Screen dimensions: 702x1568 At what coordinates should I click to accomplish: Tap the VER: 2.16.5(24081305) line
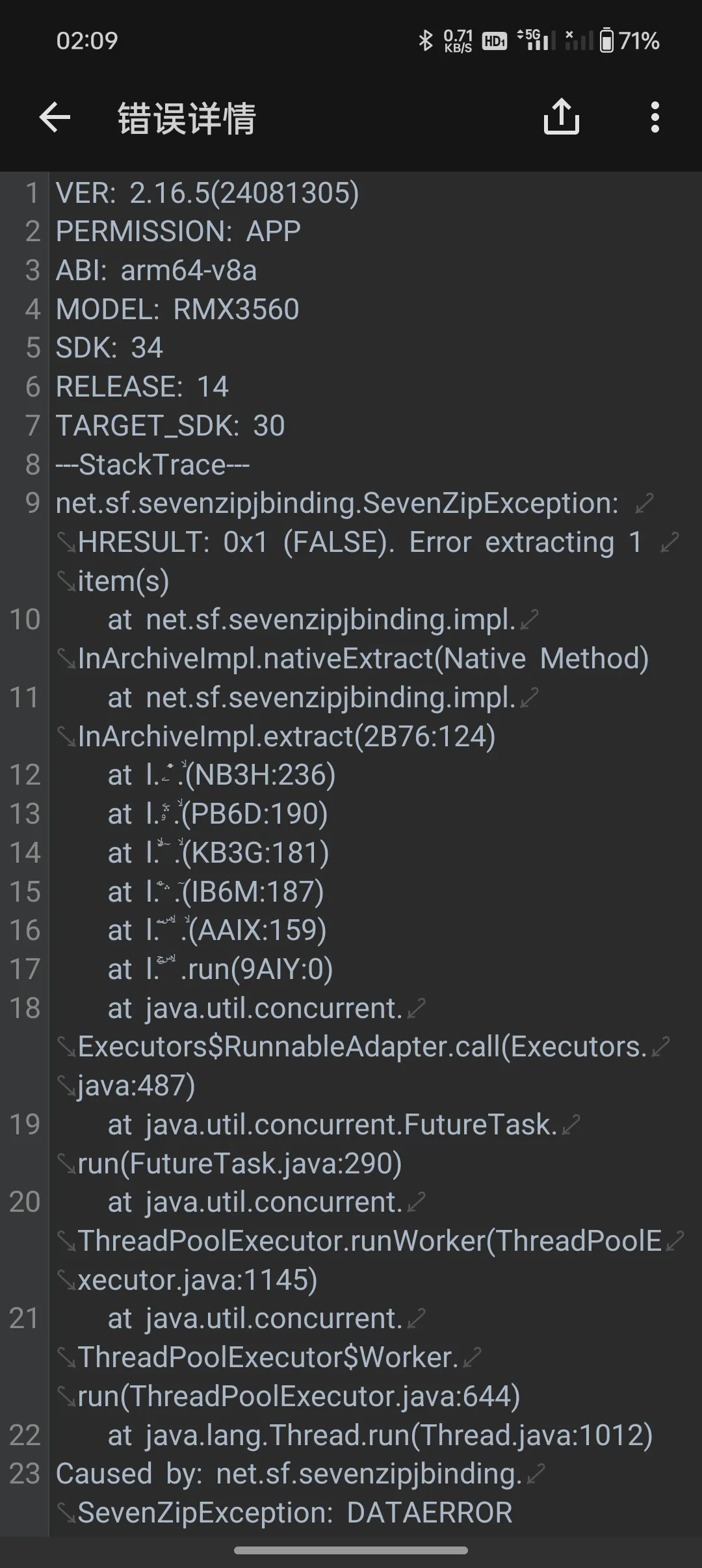207,193
